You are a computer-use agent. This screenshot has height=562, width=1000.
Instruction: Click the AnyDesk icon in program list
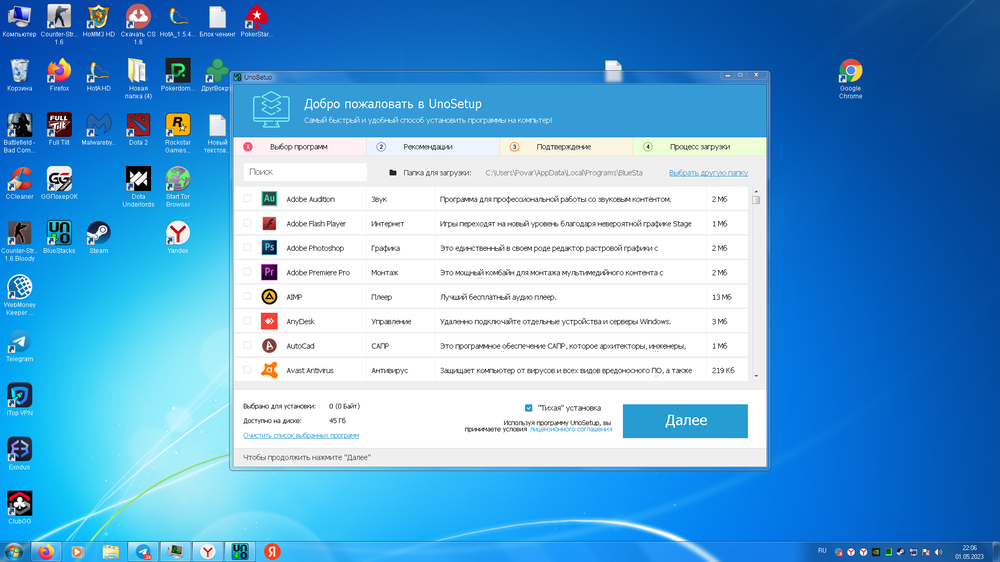[269, 321]
